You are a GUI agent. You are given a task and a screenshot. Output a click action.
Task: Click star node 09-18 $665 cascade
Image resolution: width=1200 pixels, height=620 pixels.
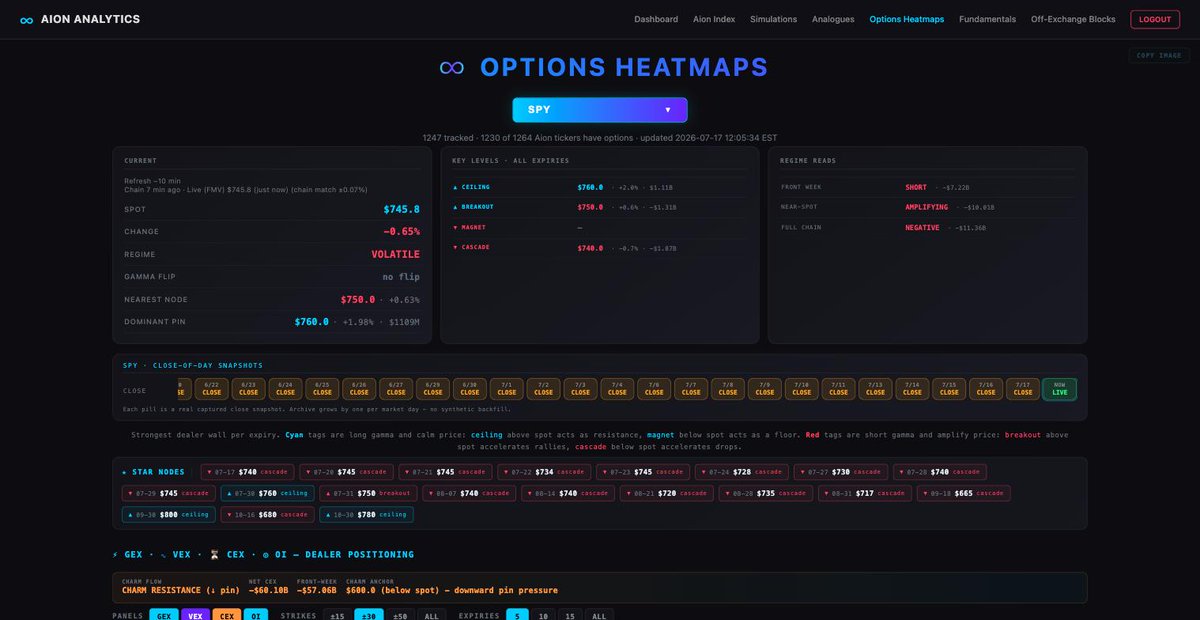964,493
